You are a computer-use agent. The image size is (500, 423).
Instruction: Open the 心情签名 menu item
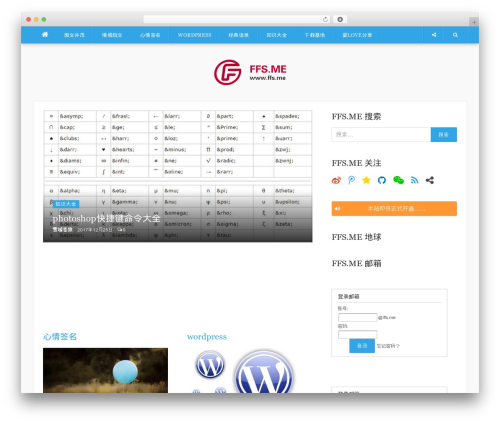150,35
